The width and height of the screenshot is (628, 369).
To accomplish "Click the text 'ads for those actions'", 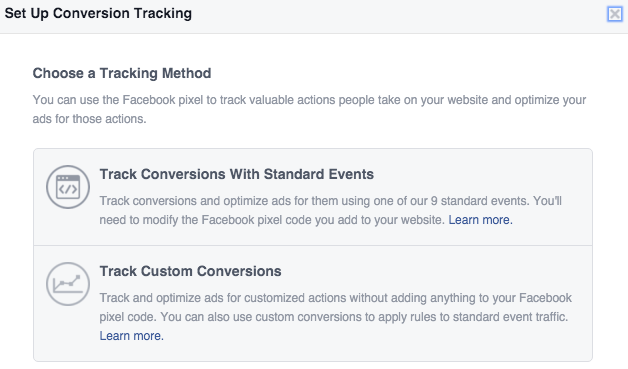I will (x=89, y=119).
